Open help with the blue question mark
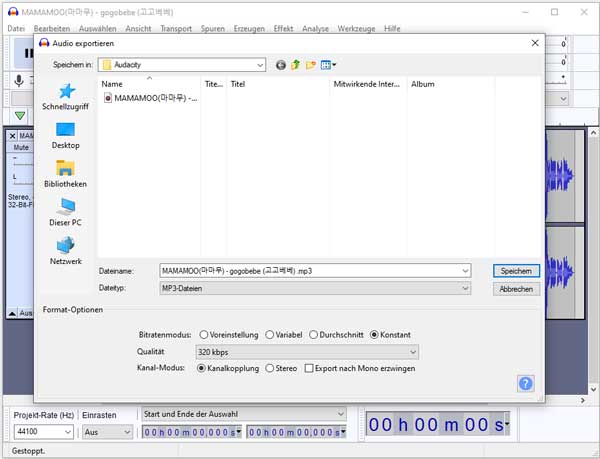Viewport: 600px width, 459px height. [526, 383]
